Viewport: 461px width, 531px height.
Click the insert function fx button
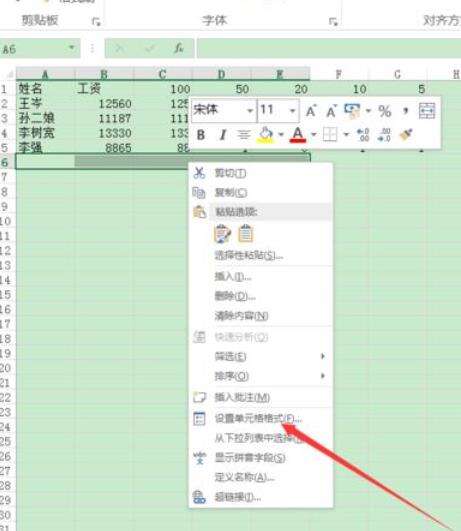click(179, 48)
